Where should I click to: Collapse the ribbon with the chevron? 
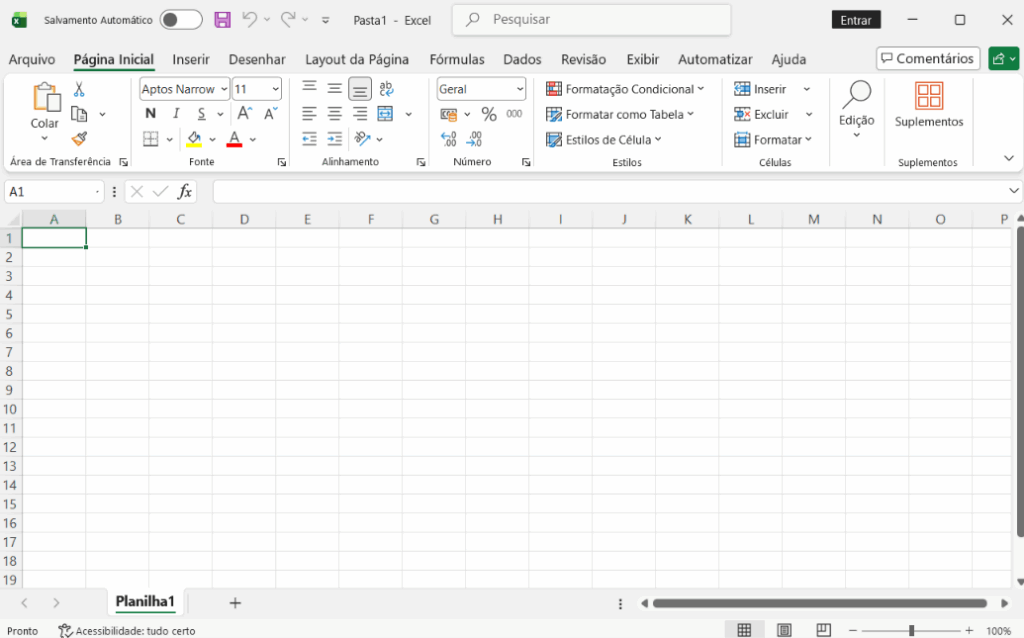1008,158
